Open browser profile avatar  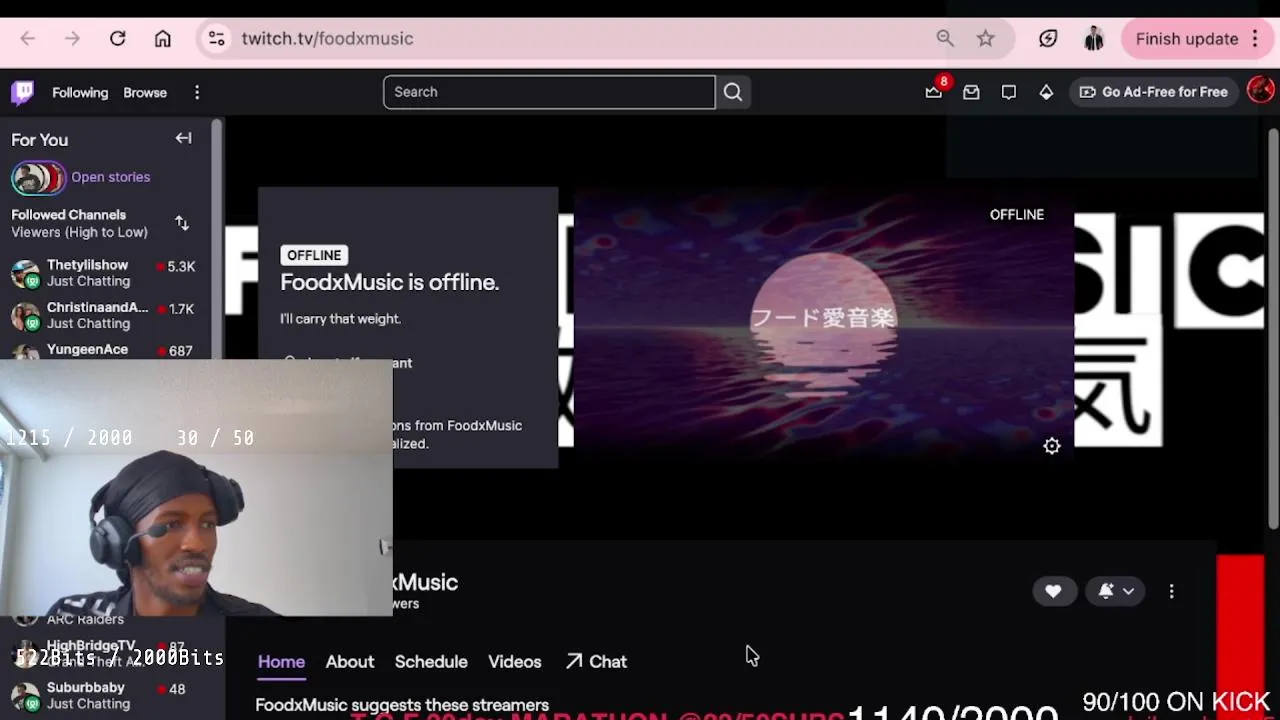pyautogui.click(x=1094, y=39)
